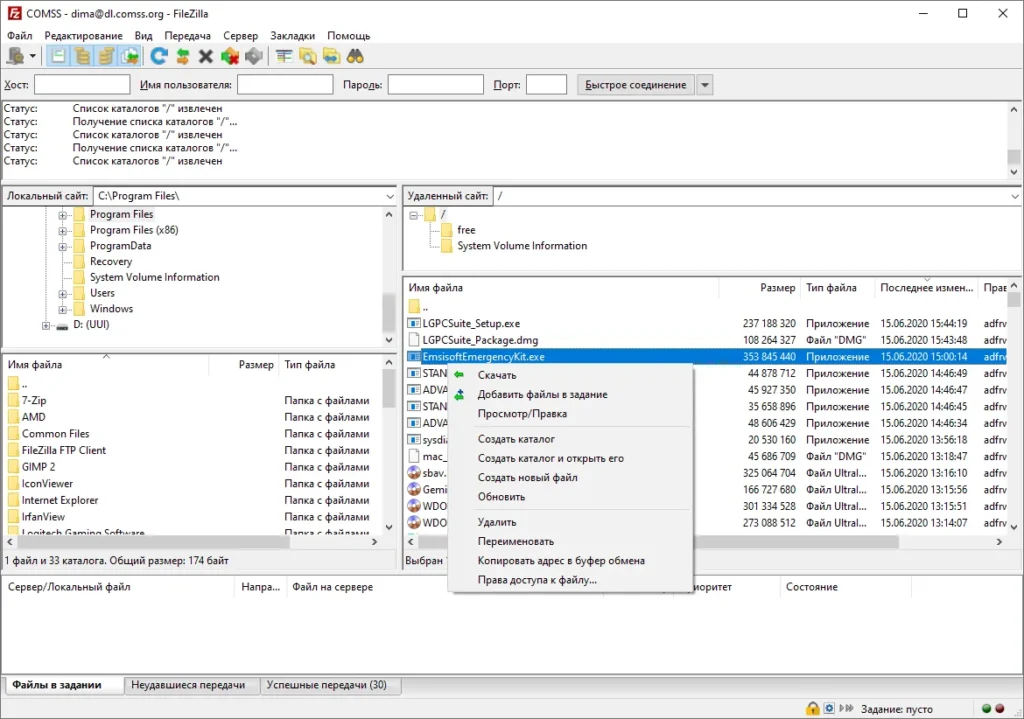Expand Users tree node
Screen dimensions: 1024x719
(x=63, y=293)
